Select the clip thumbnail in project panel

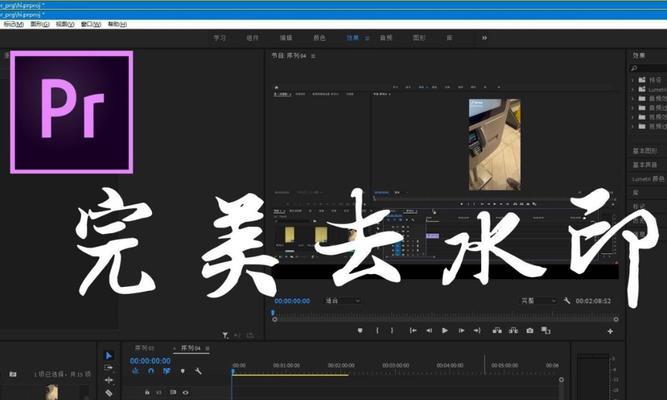click(x=52, y=392)
